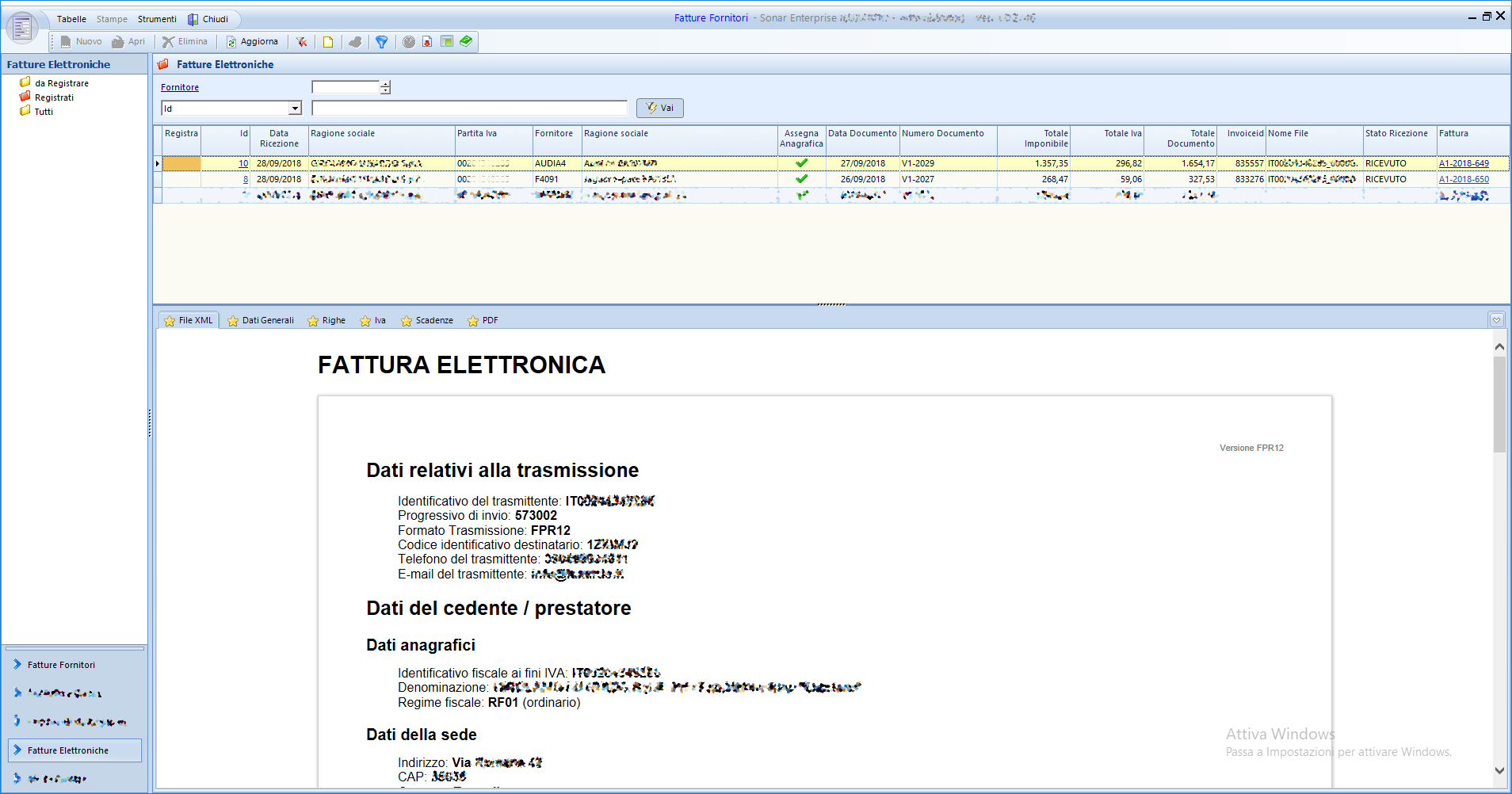Click the Aggiorna refresh toolbar button
This screenshot has height=794, width=1512.
tap(252, 42)
